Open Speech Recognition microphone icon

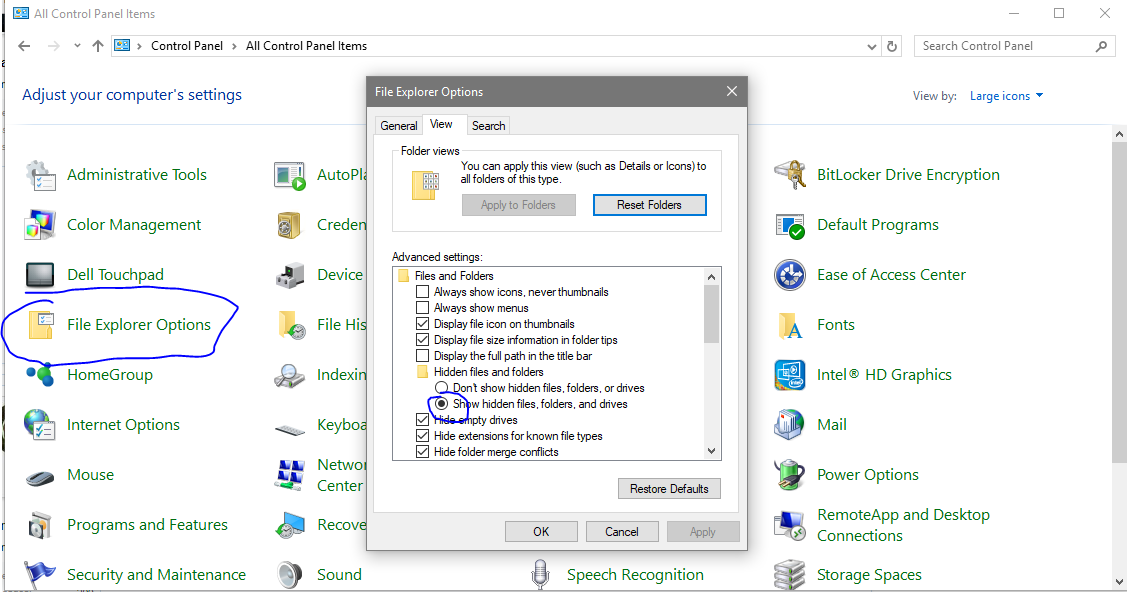pyautogui.click(x=540, y=575)
